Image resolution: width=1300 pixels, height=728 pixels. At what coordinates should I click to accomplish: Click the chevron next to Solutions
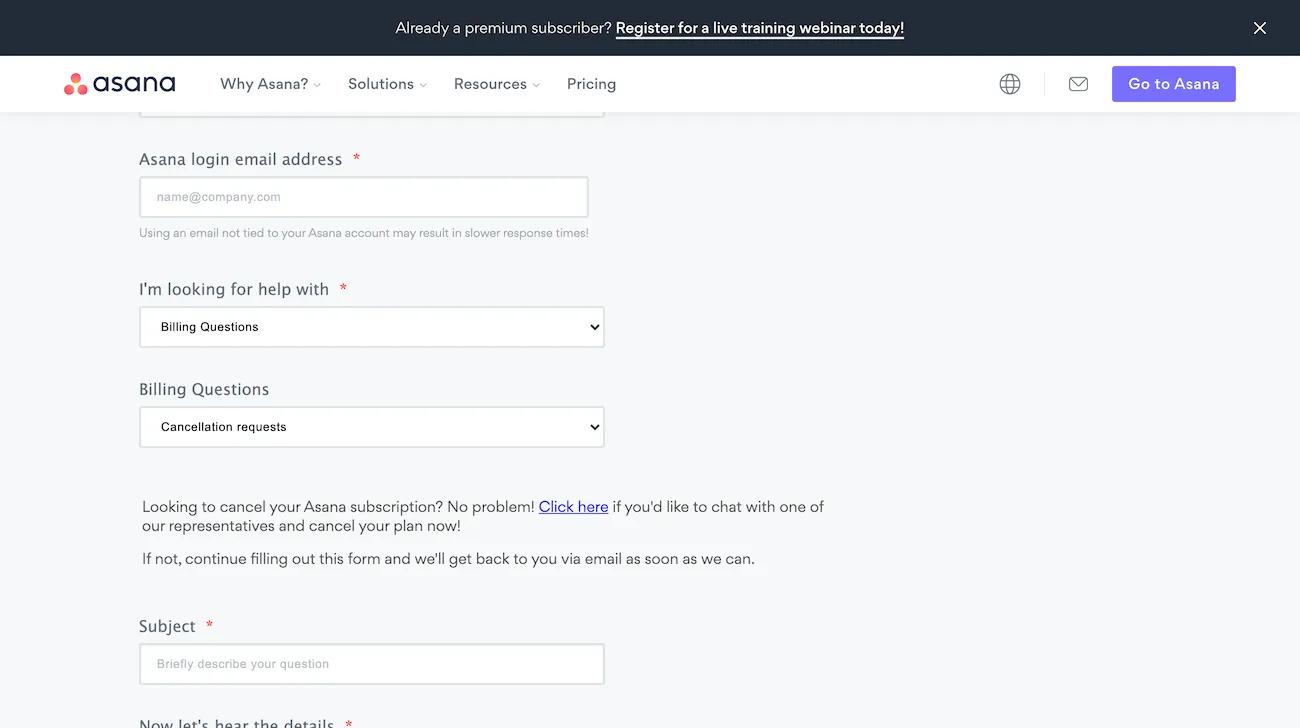point(424,84)
